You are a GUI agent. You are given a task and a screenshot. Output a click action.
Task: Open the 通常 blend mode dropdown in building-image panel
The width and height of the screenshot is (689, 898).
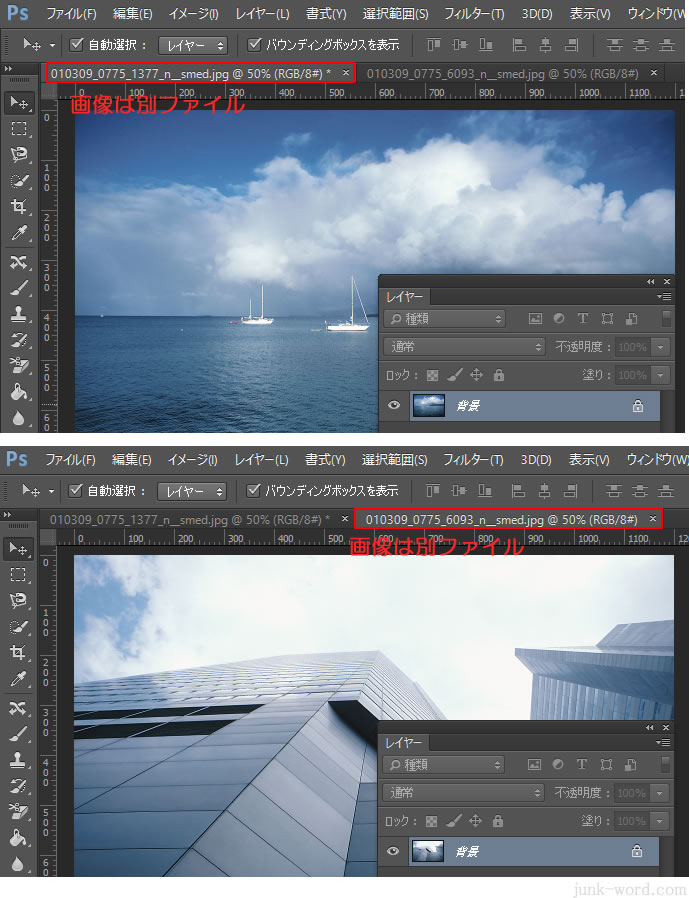click(x=463, y=793)
